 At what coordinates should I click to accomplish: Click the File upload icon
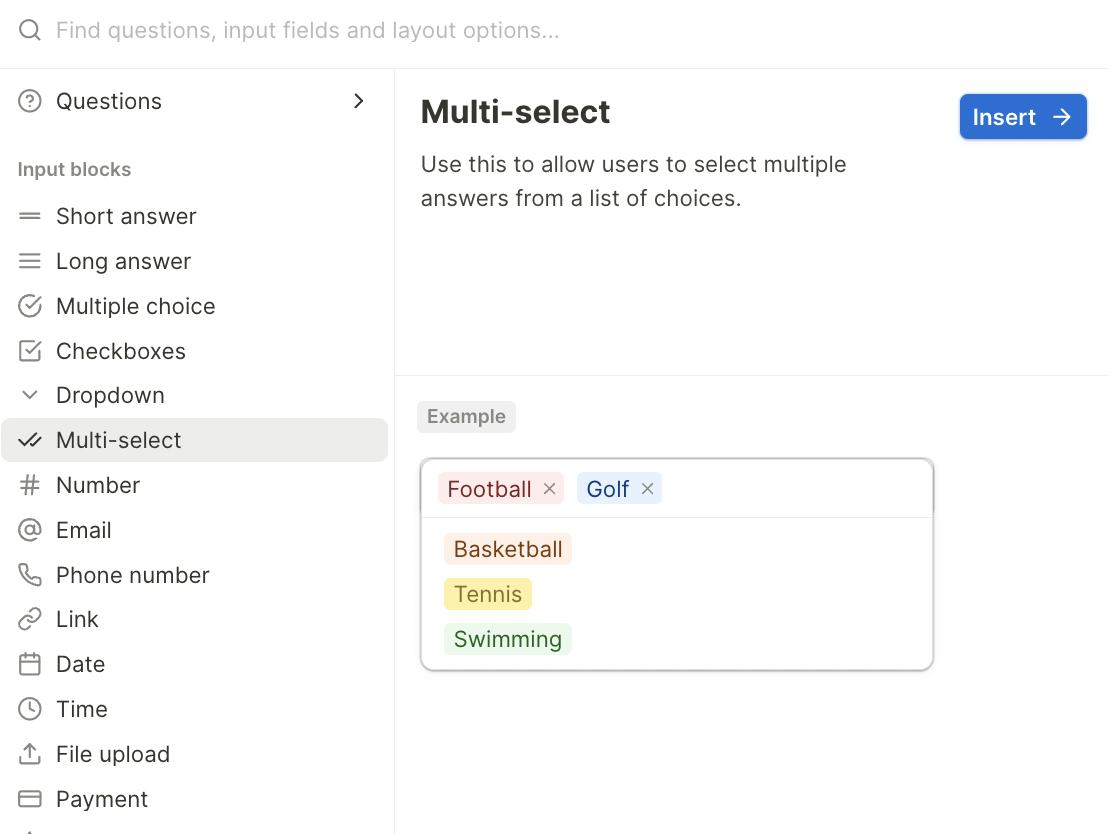point(30,754)
